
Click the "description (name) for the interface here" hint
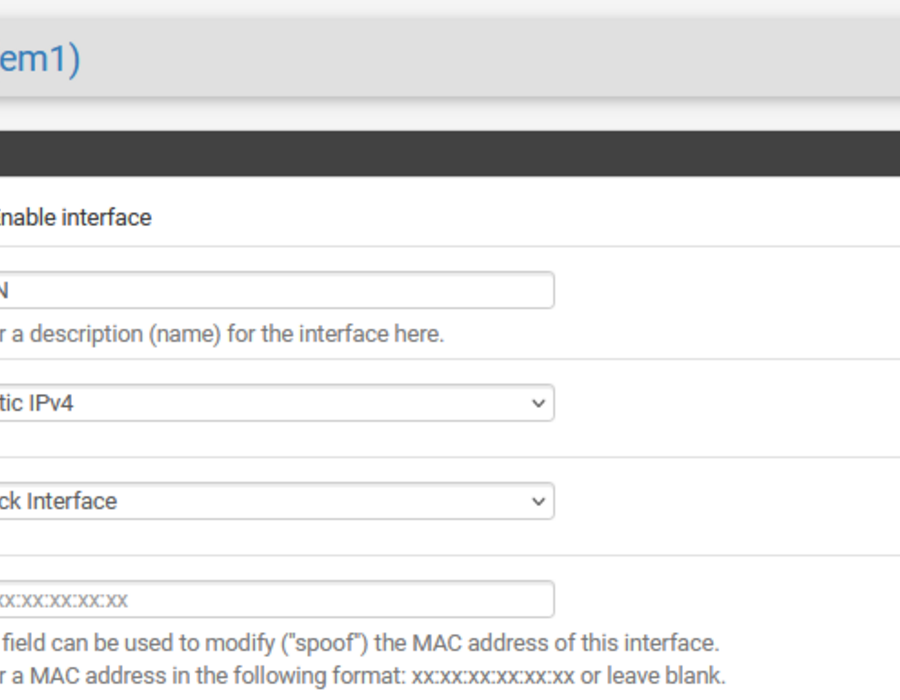[222, 334]
